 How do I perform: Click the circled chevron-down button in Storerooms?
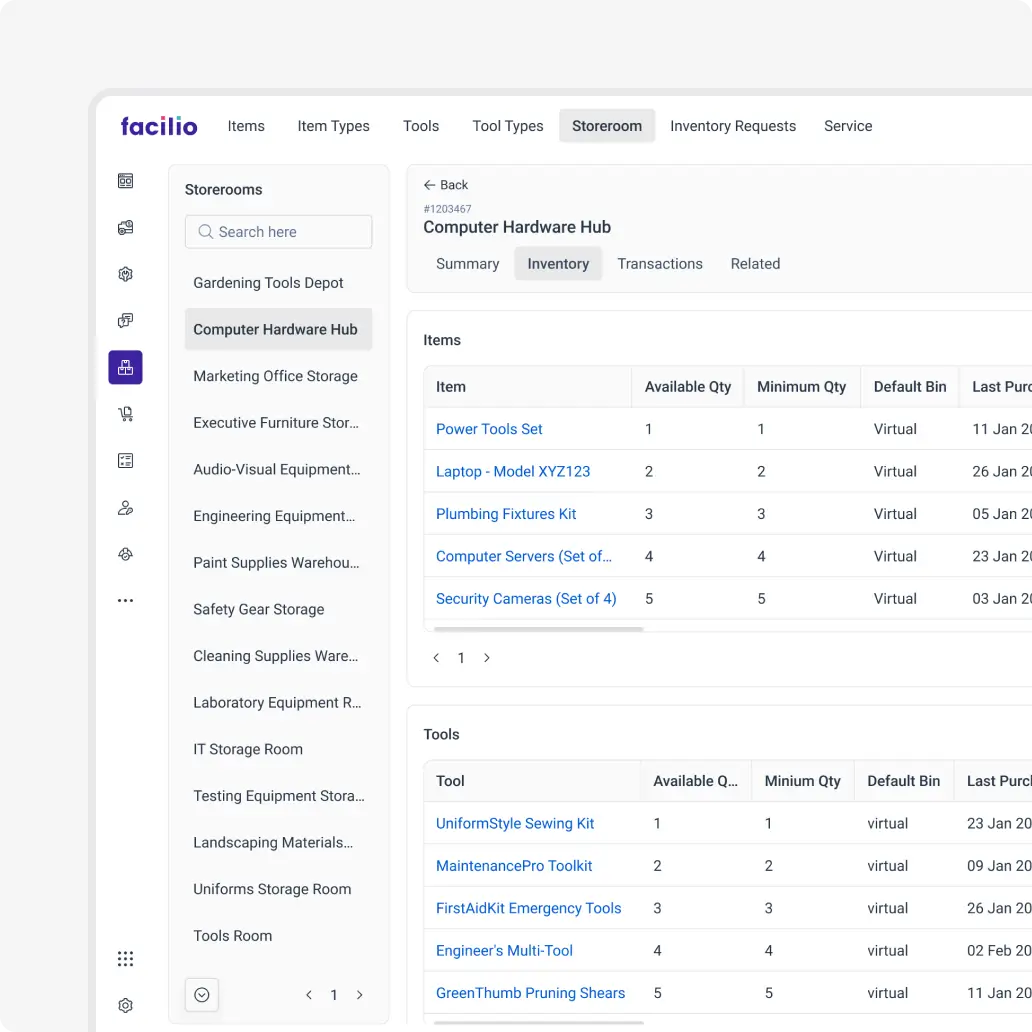pos(202,995)
